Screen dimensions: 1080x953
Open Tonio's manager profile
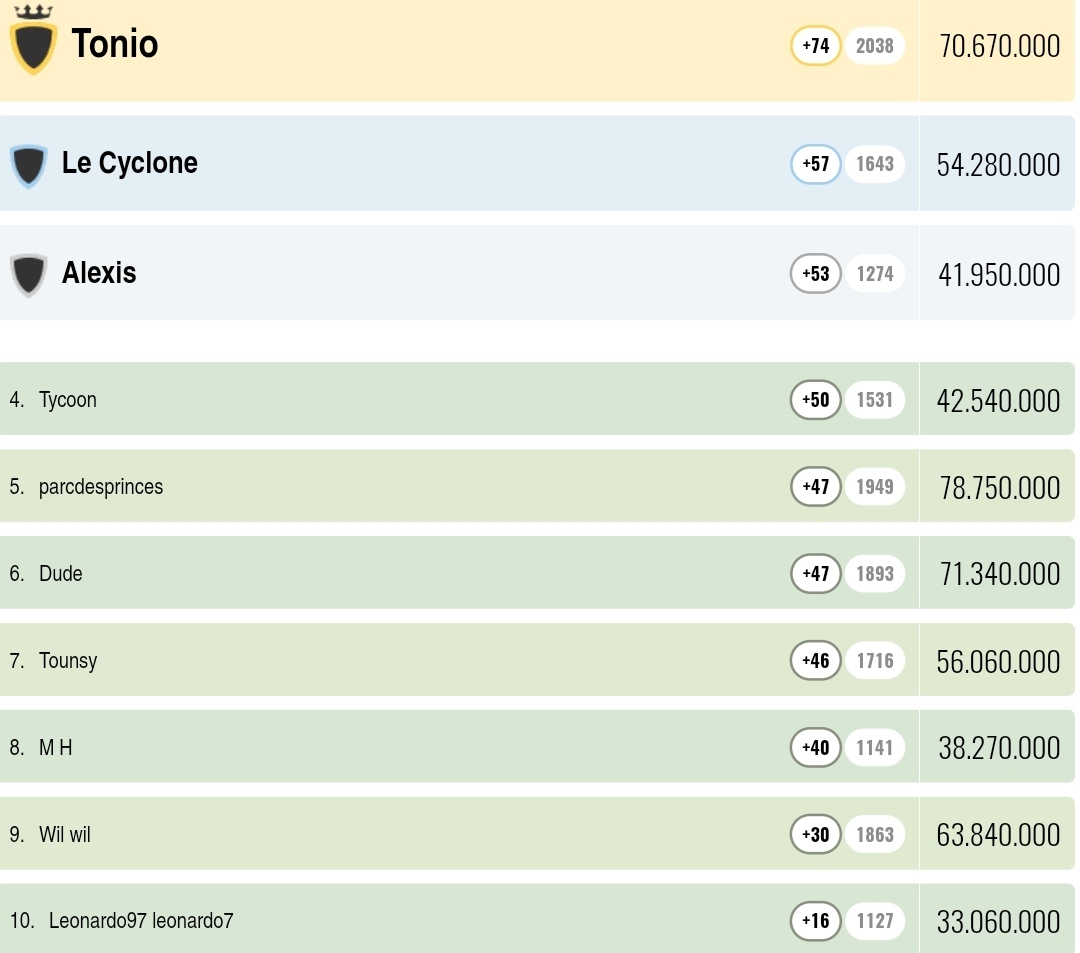point(115,45)
